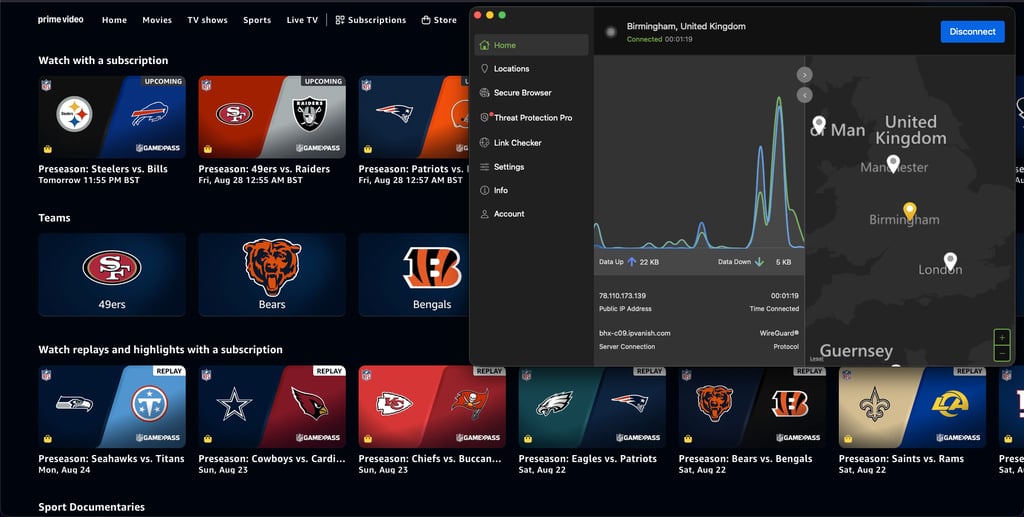The width and height of the screenshot is (1024, 517).
Task: Select the Bears team card
Action: 272,275
